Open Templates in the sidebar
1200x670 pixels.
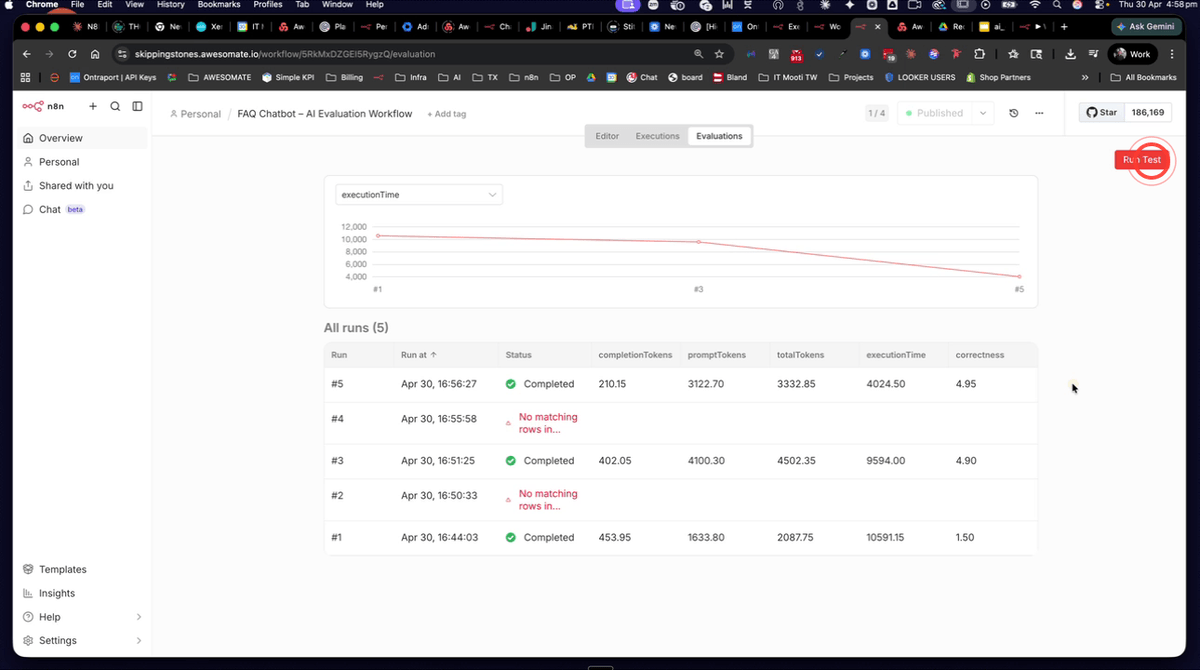click(84, 569)
